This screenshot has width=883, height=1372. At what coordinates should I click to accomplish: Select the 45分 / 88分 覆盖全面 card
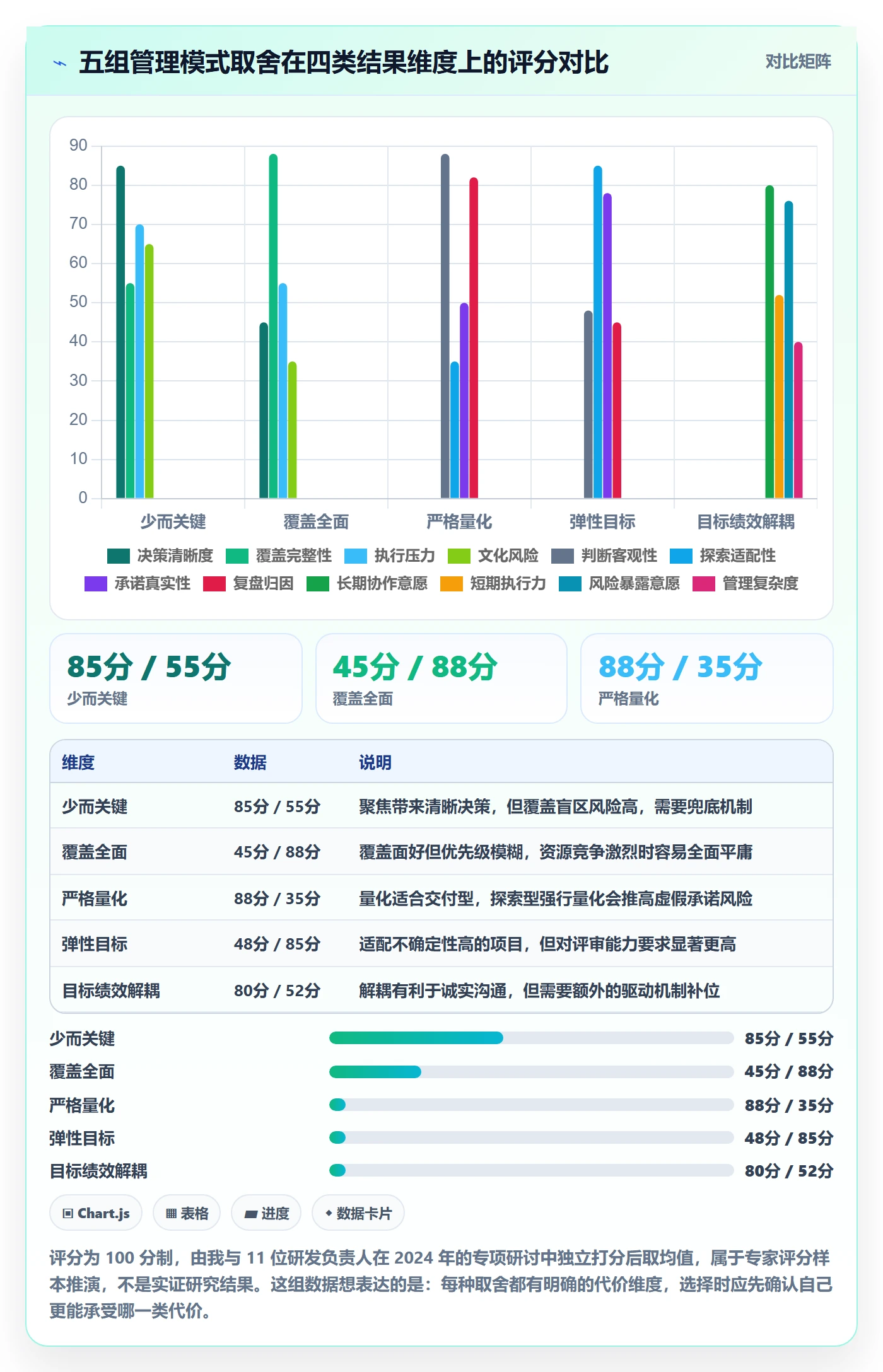click(x=441, y=678)
